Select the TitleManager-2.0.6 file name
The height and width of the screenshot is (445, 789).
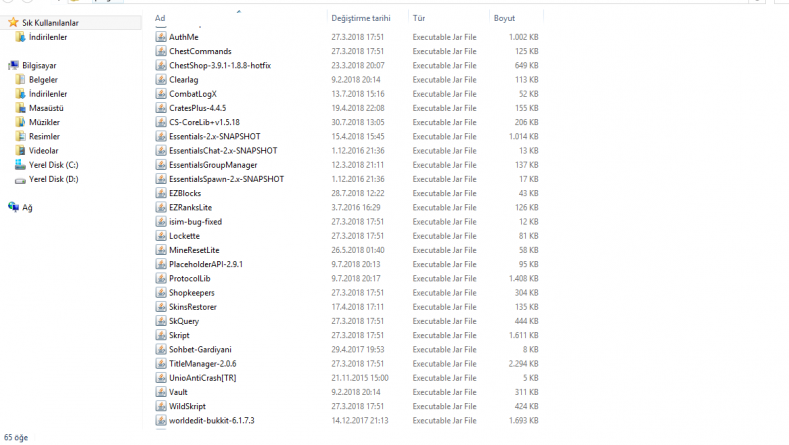coord(203,363)
